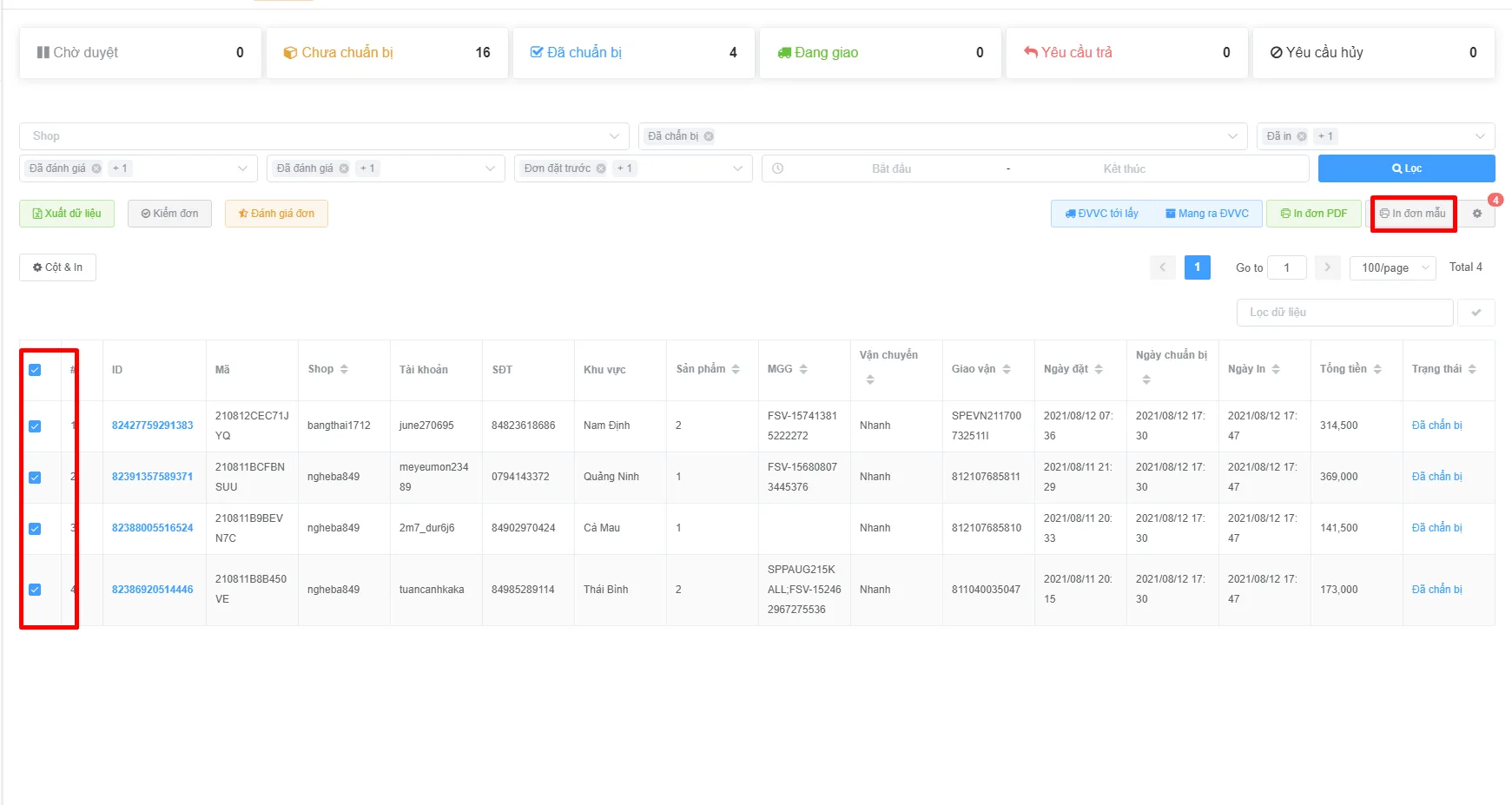Screen dimensions: 1512x805
Task: Click the 'Kiểm đơn' button
Action: tap(169, 214)
